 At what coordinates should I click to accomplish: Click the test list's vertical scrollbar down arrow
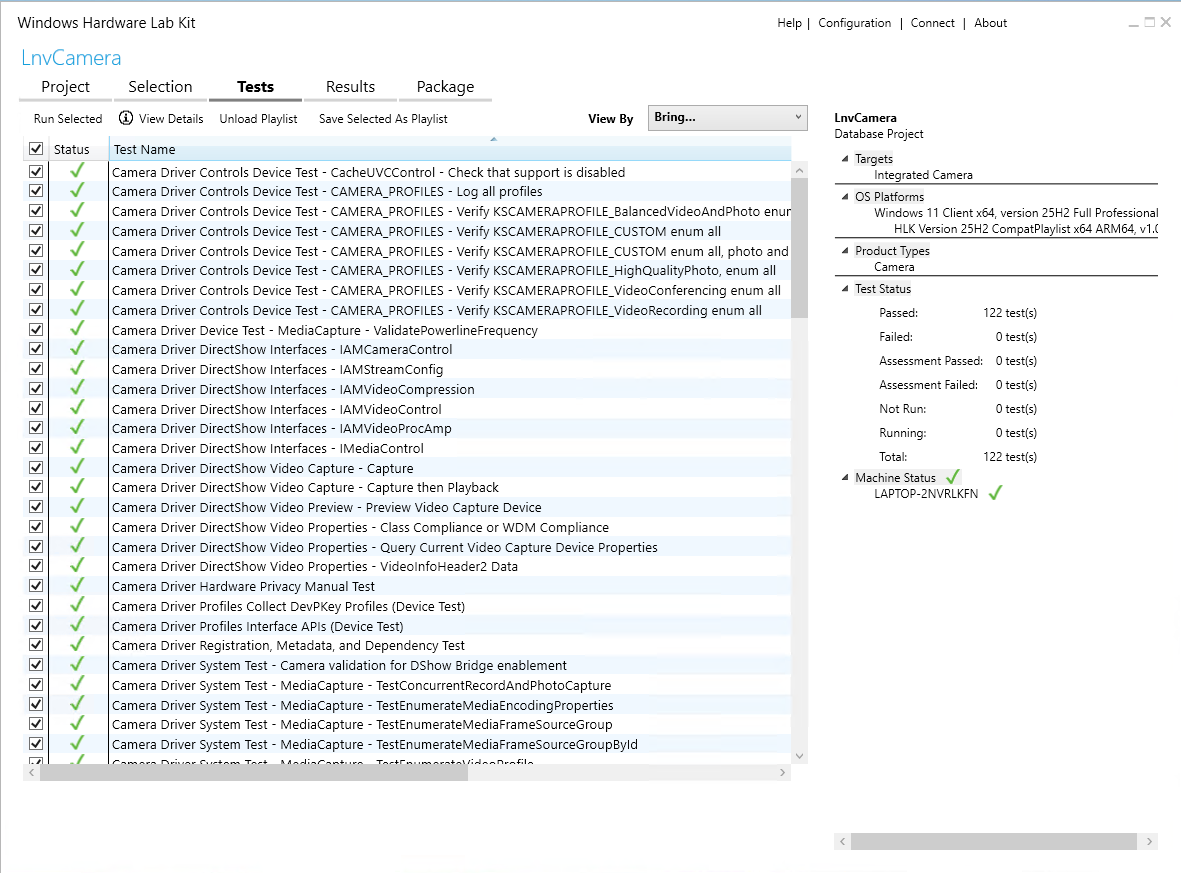point(799,756)
